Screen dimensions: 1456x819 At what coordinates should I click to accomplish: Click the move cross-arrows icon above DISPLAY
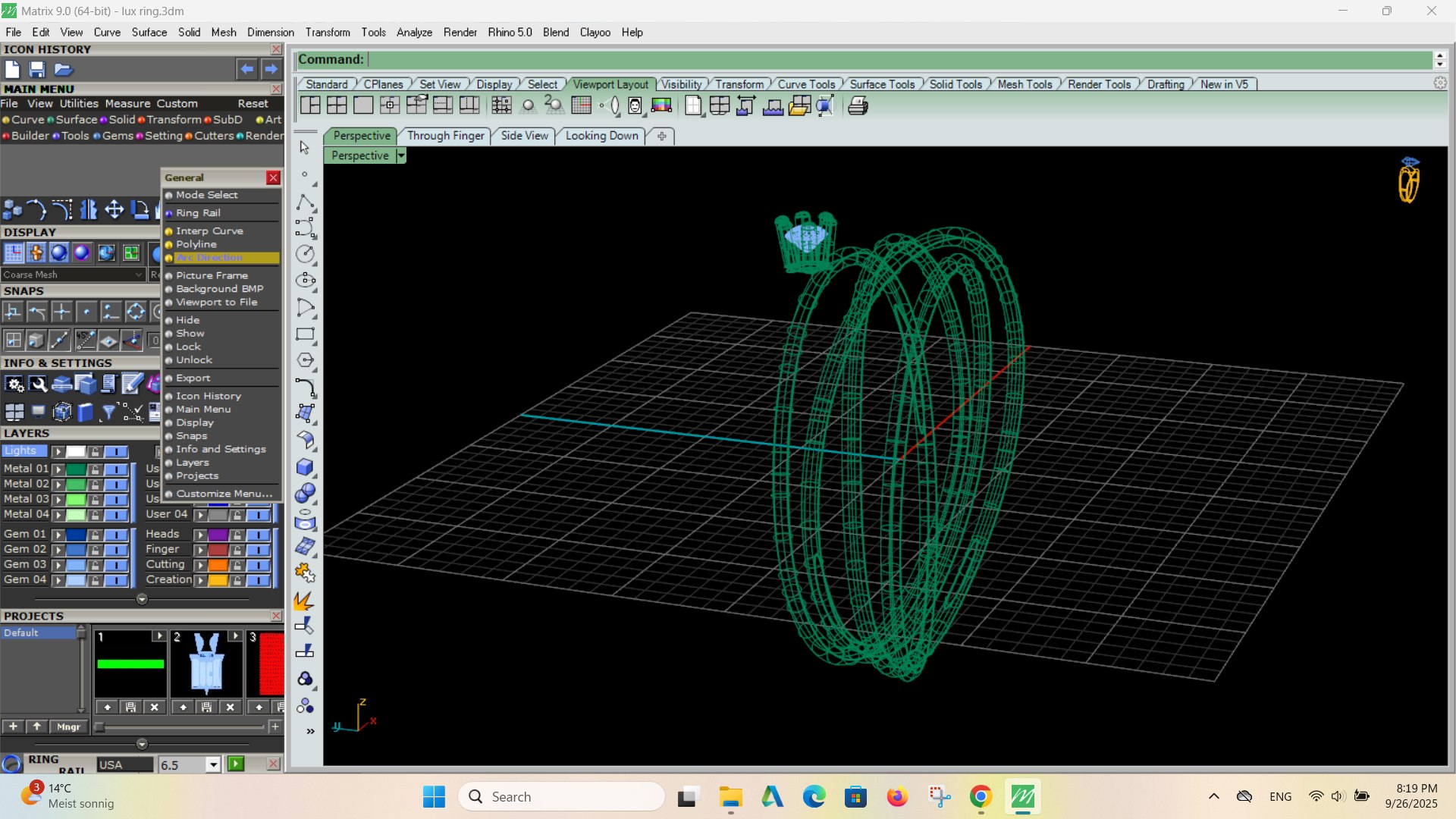click(114, 209)
